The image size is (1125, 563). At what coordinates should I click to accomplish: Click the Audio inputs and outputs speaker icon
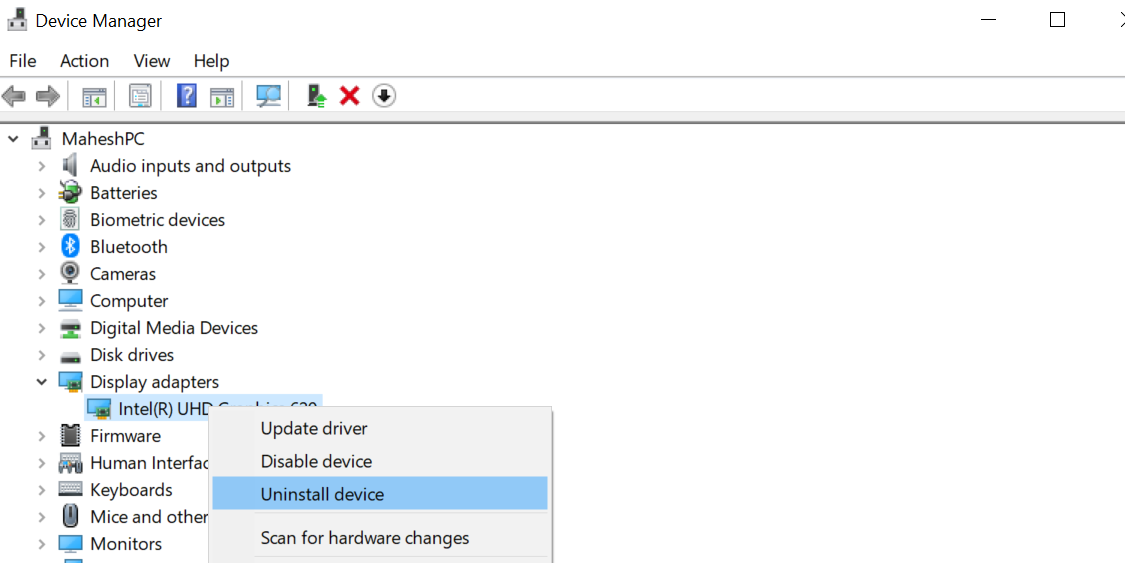tap(70, 166)
